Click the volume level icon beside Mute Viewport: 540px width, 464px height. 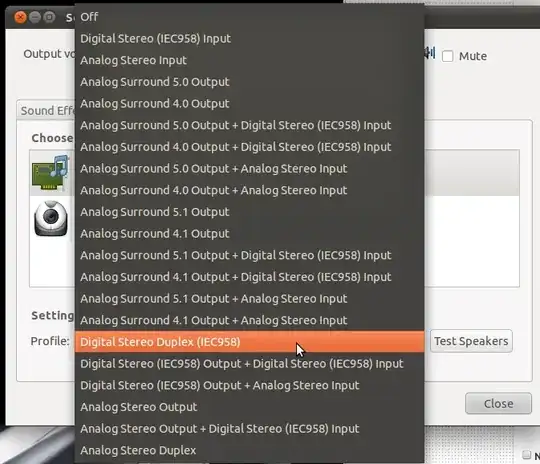pyautogui.click(x=430, y=54)
